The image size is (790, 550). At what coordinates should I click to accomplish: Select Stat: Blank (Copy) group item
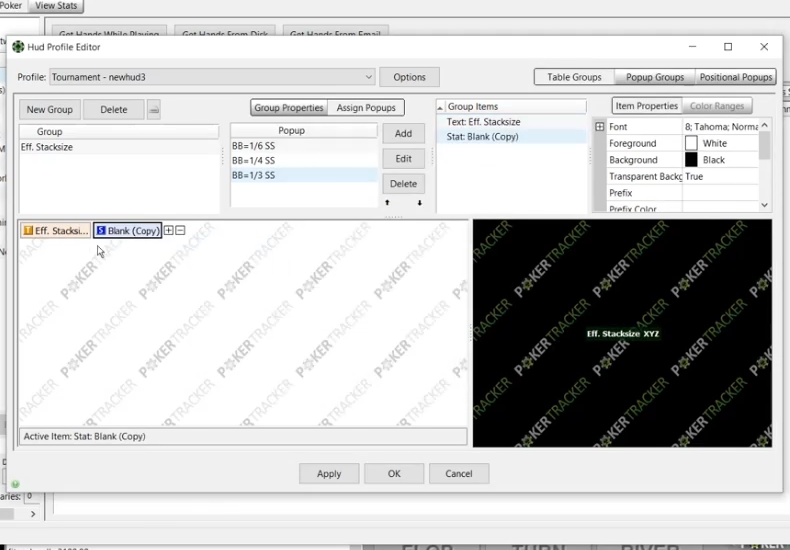pos(511,136)
